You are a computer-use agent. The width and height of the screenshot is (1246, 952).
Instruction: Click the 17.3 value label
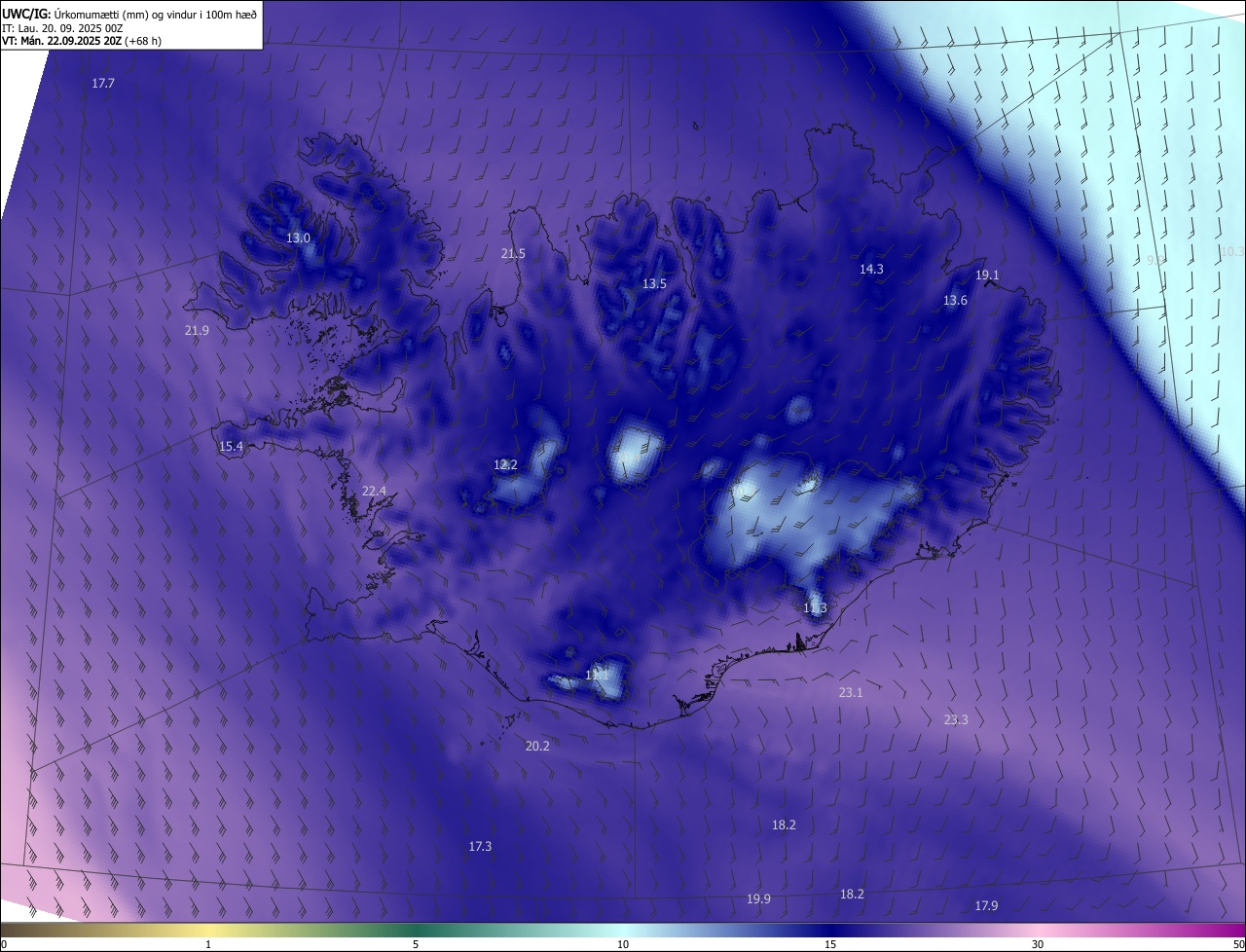[x=480, y=847]
